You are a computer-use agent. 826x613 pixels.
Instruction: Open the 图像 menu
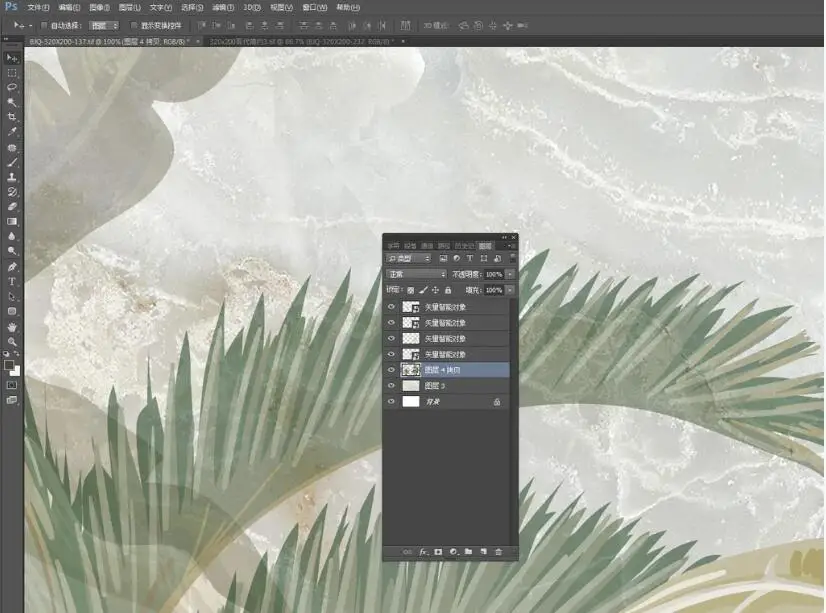click(x=100, y=7)
